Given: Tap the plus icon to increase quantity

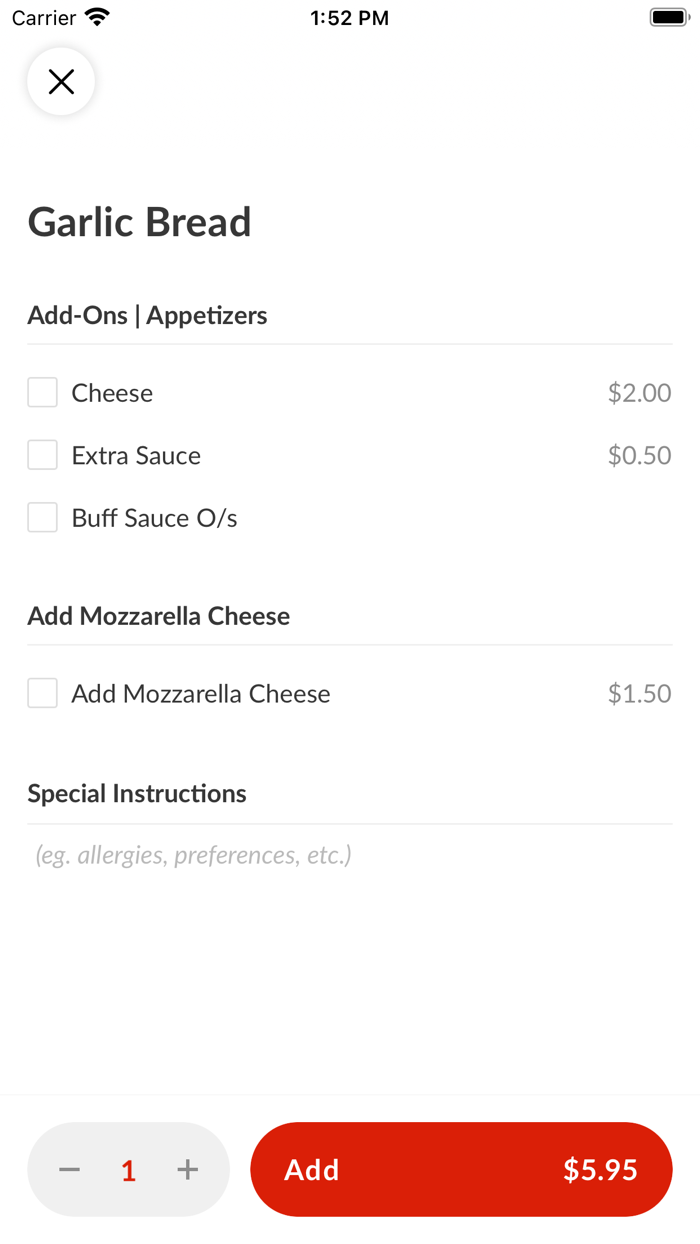Looking at the screenshot, I should (187, 1169).
